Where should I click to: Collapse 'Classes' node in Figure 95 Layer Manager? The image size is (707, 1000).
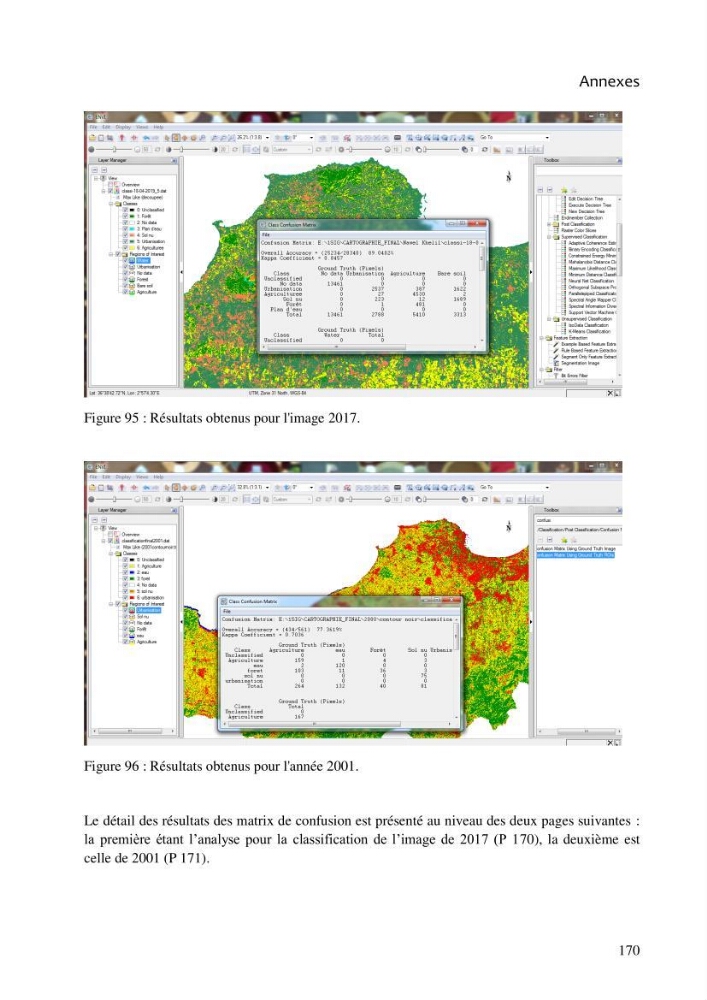point(111,203)
